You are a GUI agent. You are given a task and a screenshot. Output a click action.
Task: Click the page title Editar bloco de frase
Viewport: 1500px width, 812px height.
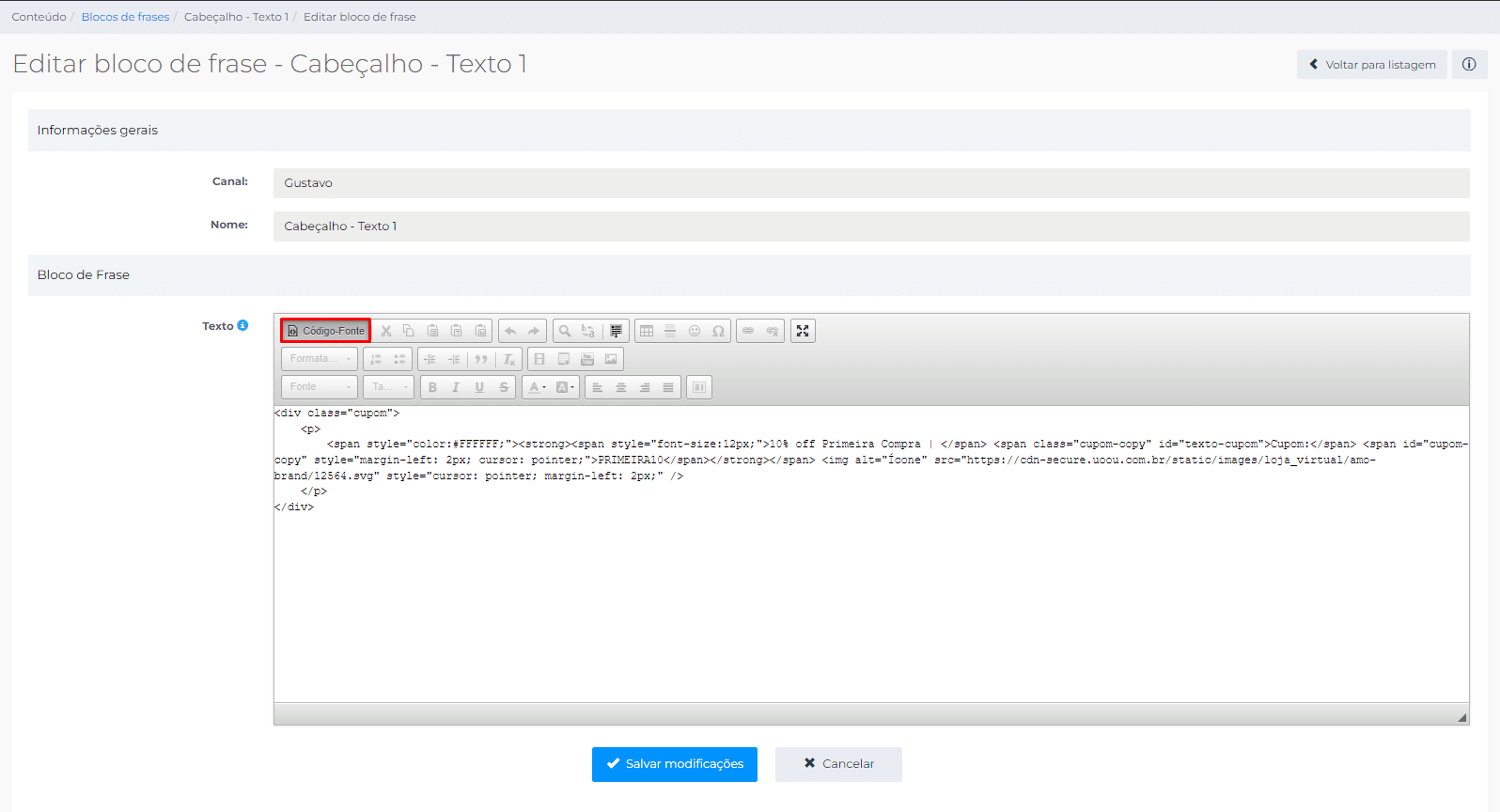pos(270,64)
